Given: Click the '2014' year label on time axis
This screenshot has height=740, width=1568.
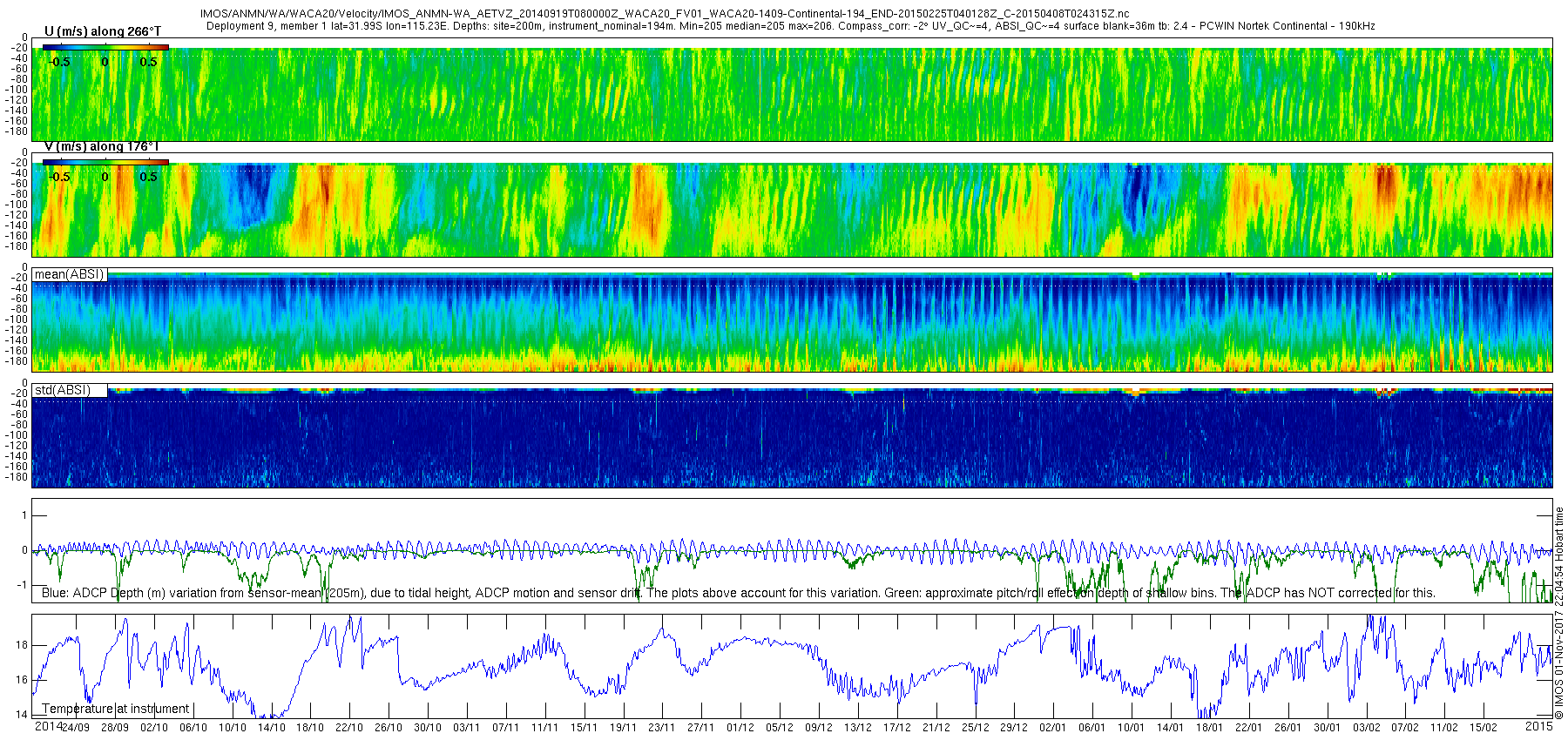Looking at the screenshot, I should (x=49, y=726).
